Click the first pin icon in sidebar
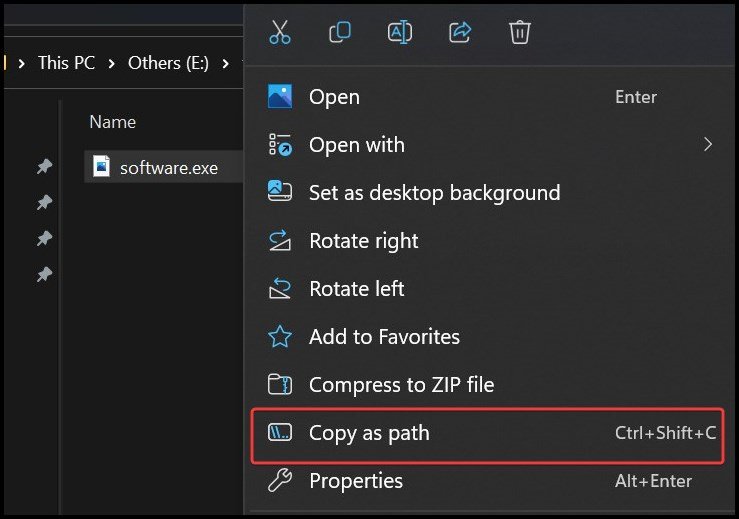Image resolution: width=739 pixels, height=519 pixels. coord(44,167)
